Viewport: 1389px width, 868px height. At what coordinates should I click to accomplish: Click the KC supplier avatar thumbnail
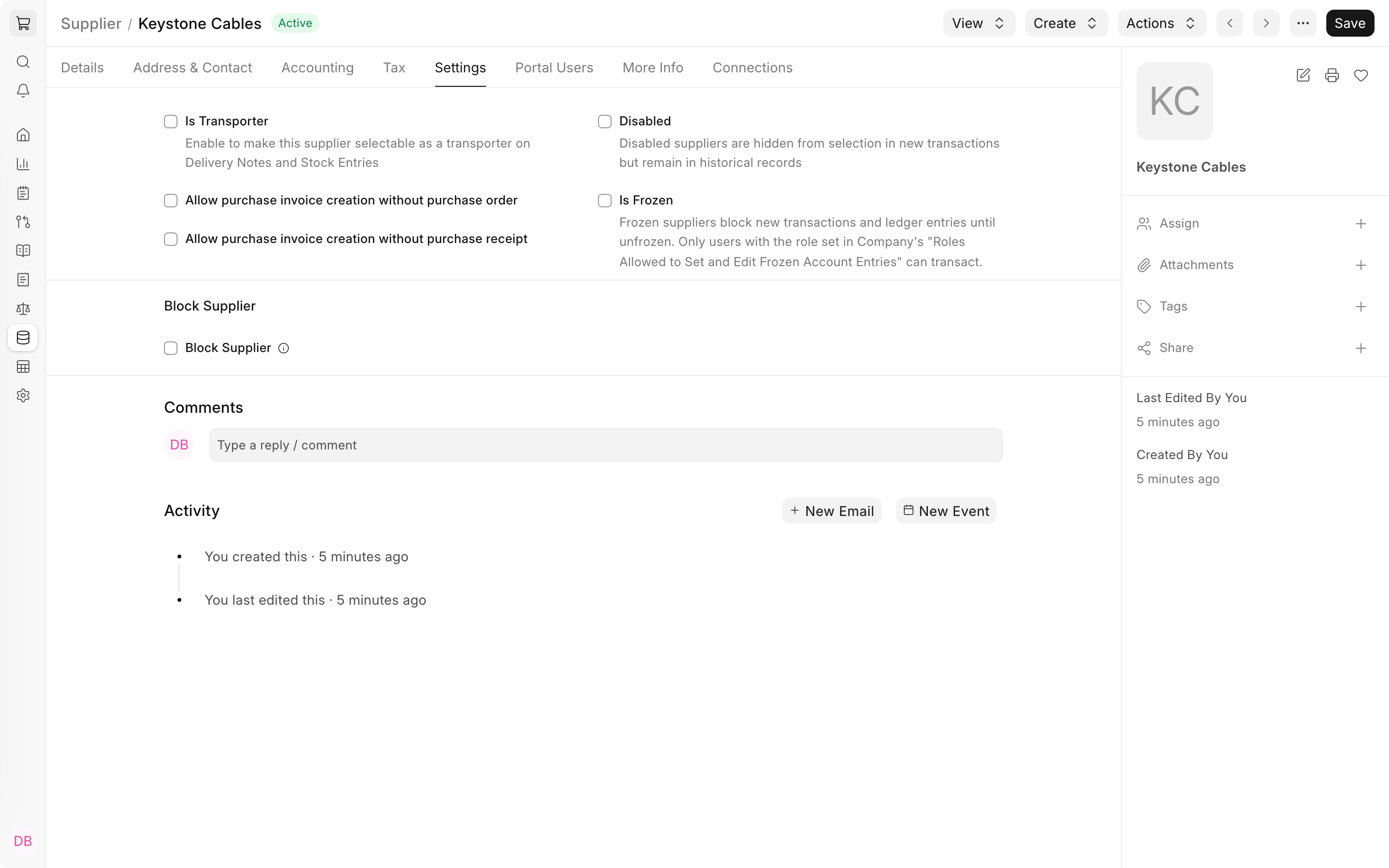coord(1174,101)
